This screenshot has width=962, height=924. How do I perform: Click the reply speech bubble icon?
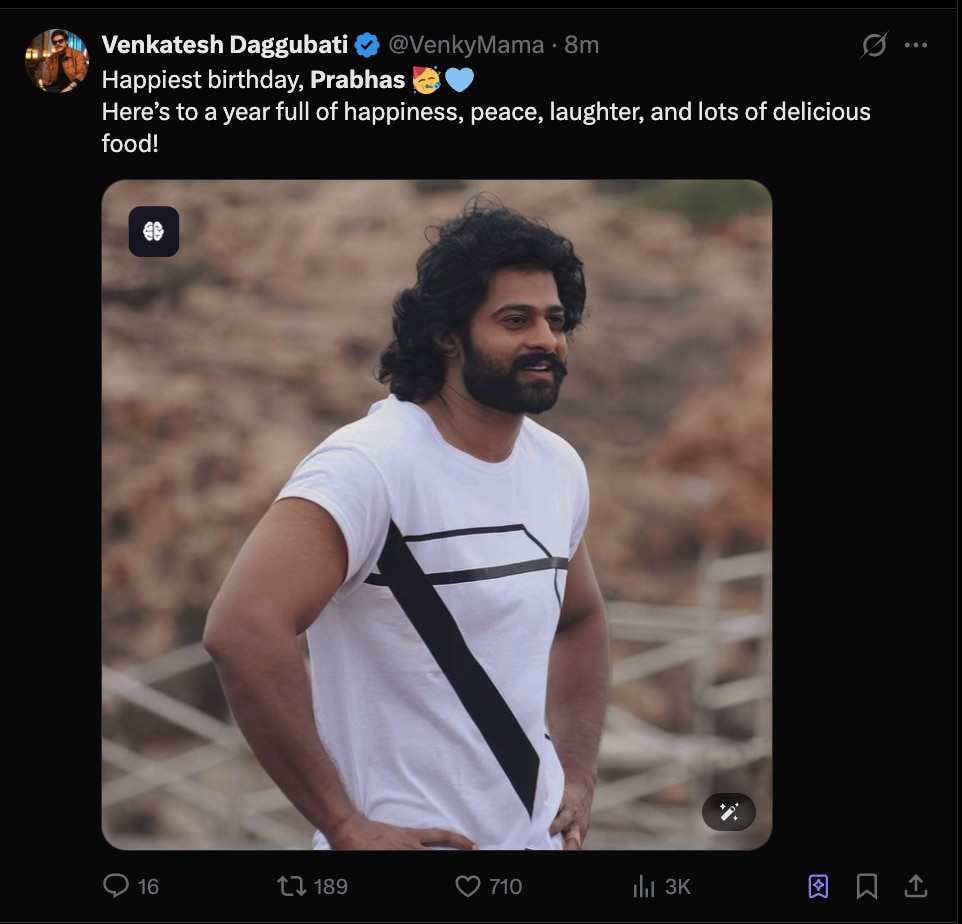[116, 886]
